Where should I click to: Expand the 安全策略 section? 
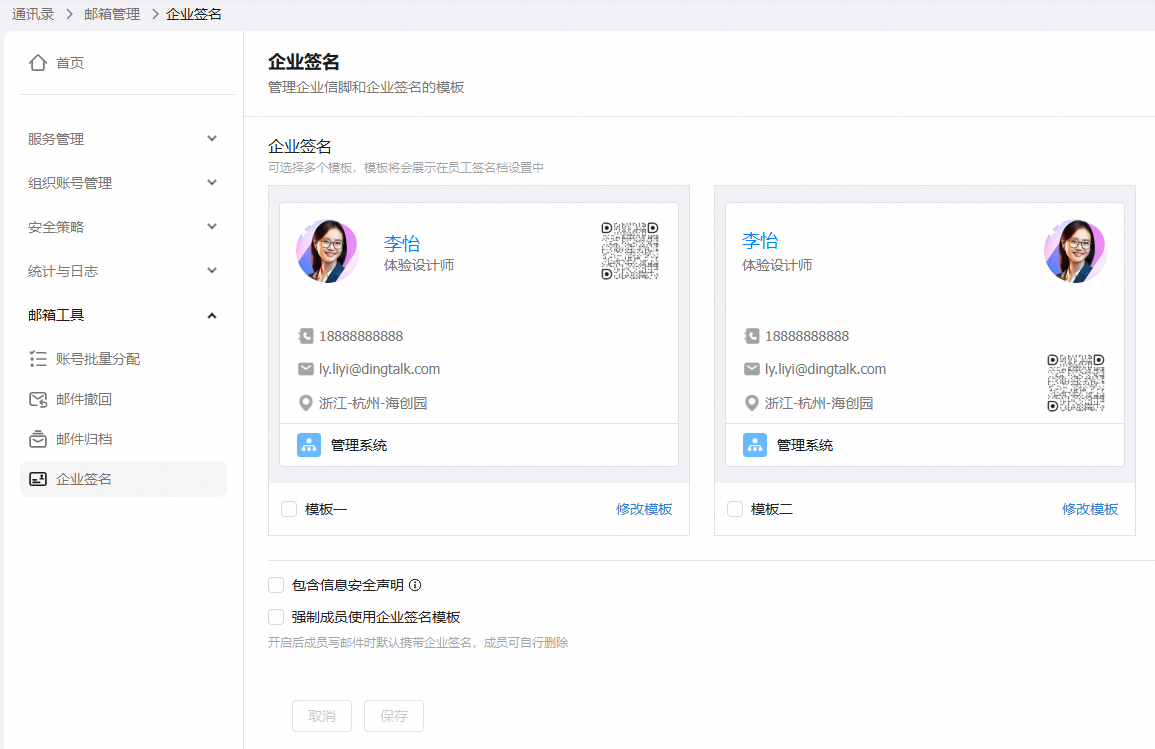(x=211, y=227)
